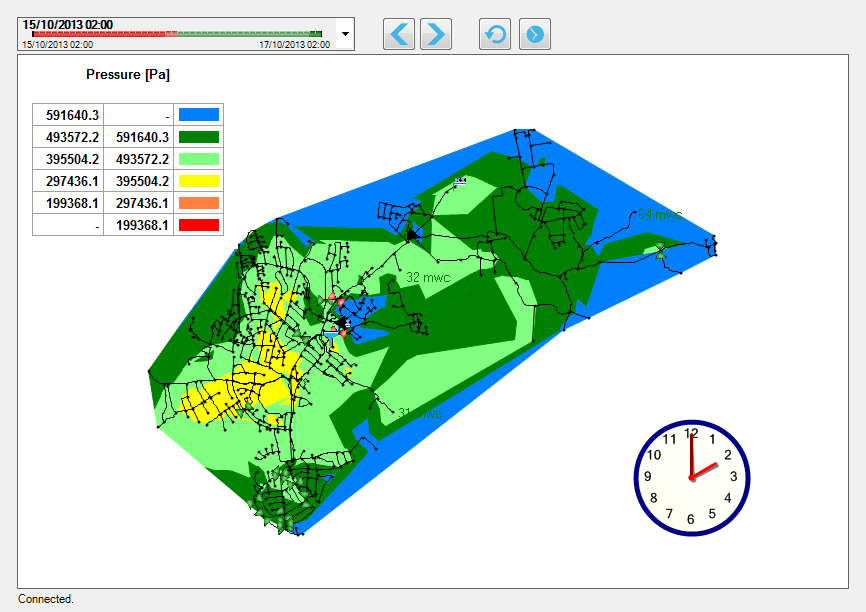
Task: Click the 591640.3 legend lower bound cell
Action: click(x=68, y=115)
